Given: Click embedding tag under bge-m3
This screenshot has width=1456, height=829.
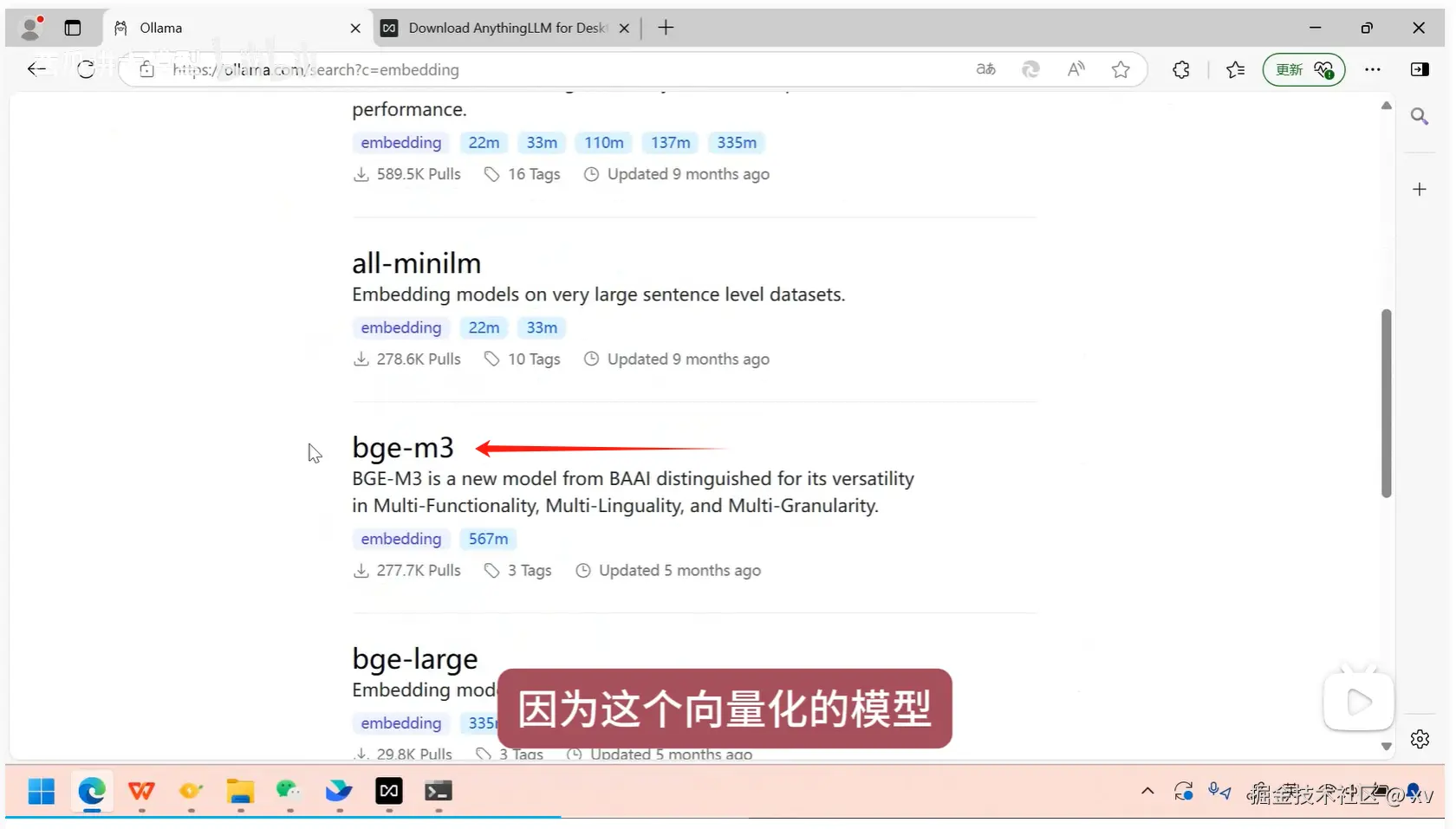Looking at the screenshot, I should tap(401, 539).
